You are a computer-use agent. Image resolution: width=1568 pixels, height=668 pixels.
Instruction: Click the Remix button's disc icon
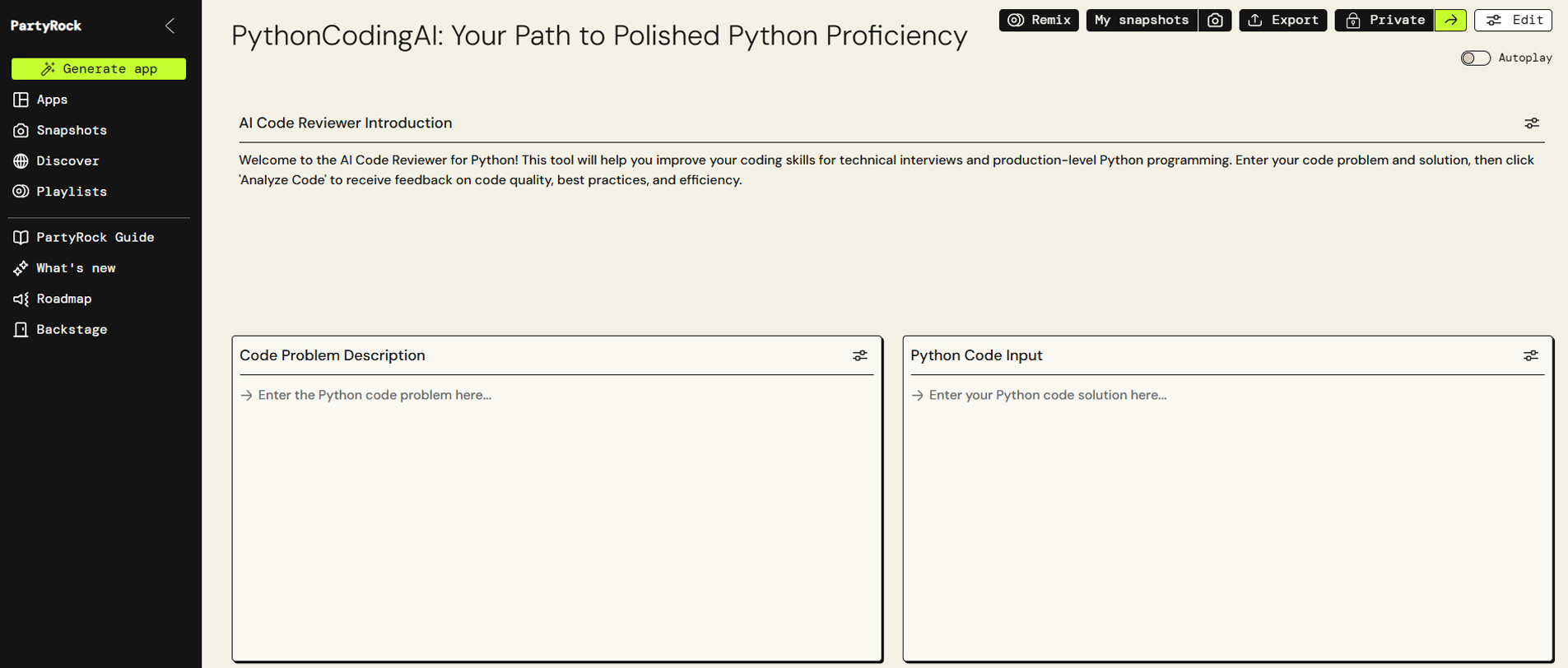(x=1016, y=20)
